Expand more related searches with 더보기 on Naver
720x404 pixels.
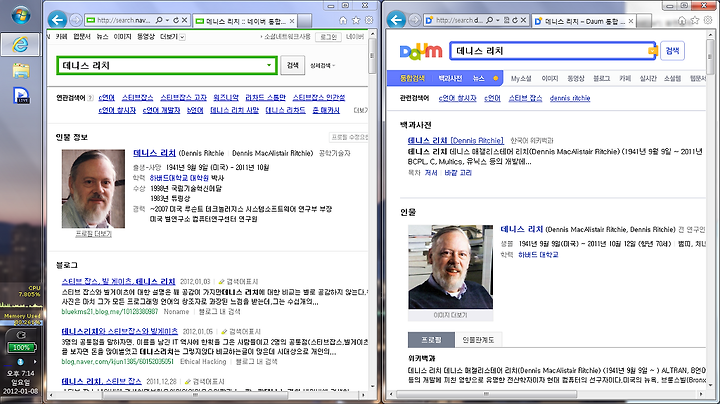click(360, 110)
